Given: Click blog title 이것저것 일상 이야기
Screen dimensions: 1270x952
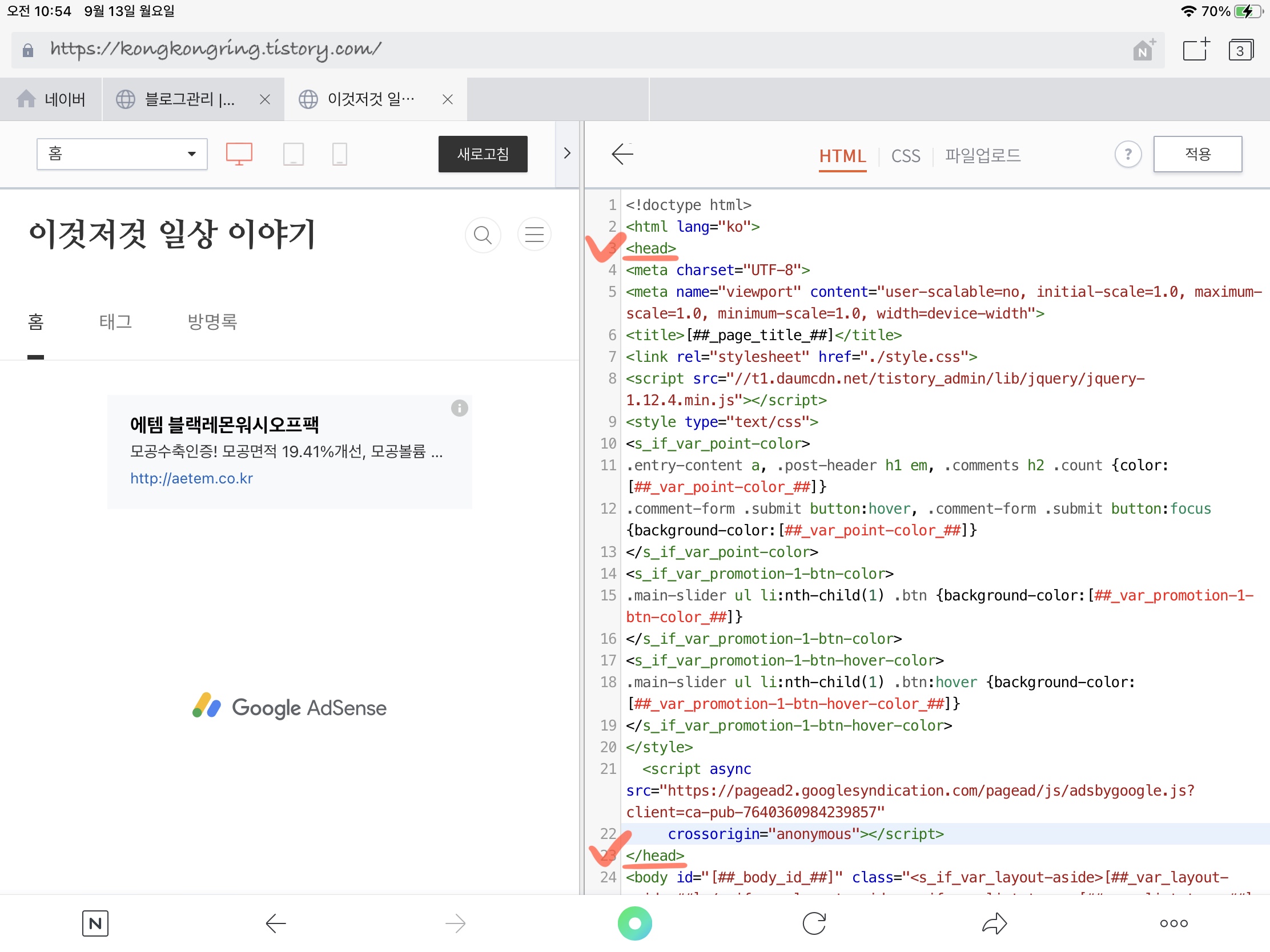Looking at the screenshot, I should (172, 234).
